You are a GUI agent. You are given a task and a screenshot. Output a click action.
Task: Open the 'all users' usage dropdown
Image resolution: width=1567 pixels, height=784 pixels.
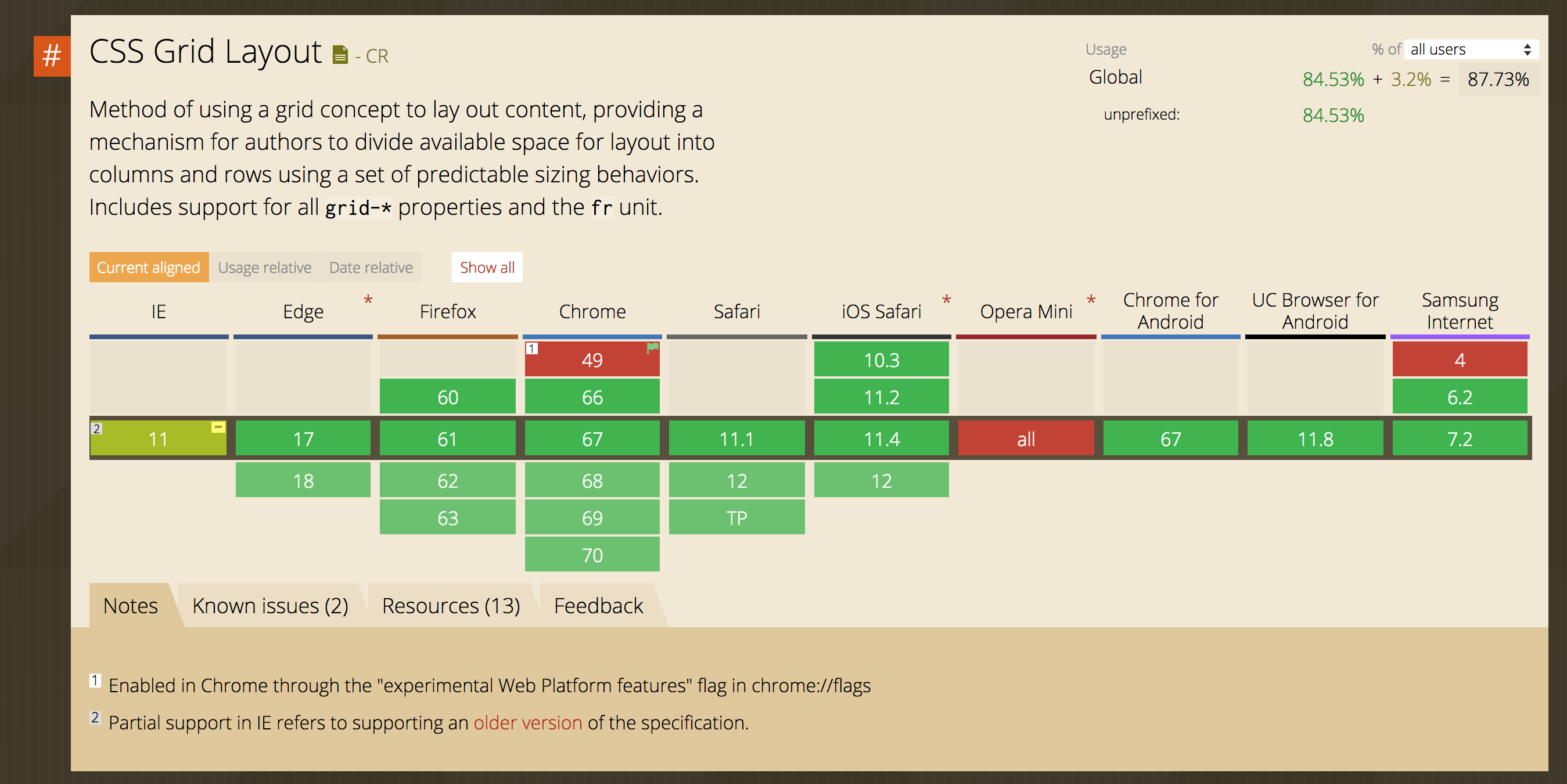pyautogui.click(x=1472, y=49)
